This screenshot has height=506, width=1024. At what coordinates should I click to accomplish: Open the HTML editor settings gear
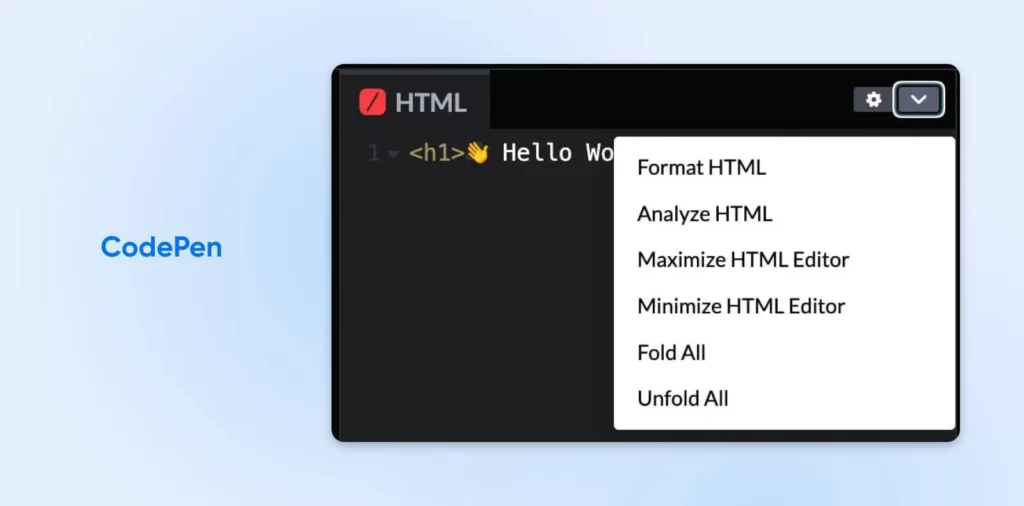(x=874, y=100)
